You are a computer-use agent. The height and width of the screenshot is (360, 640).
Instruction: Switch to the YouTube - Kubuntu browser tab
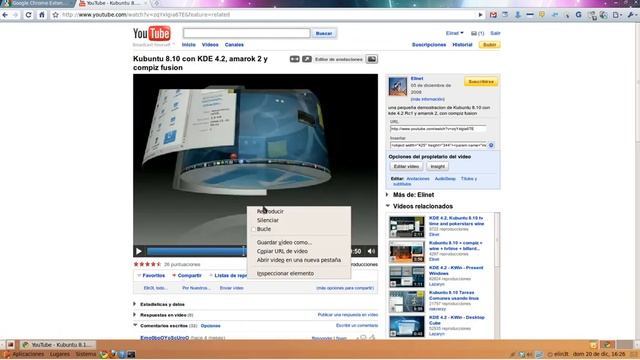click(112, 3)
